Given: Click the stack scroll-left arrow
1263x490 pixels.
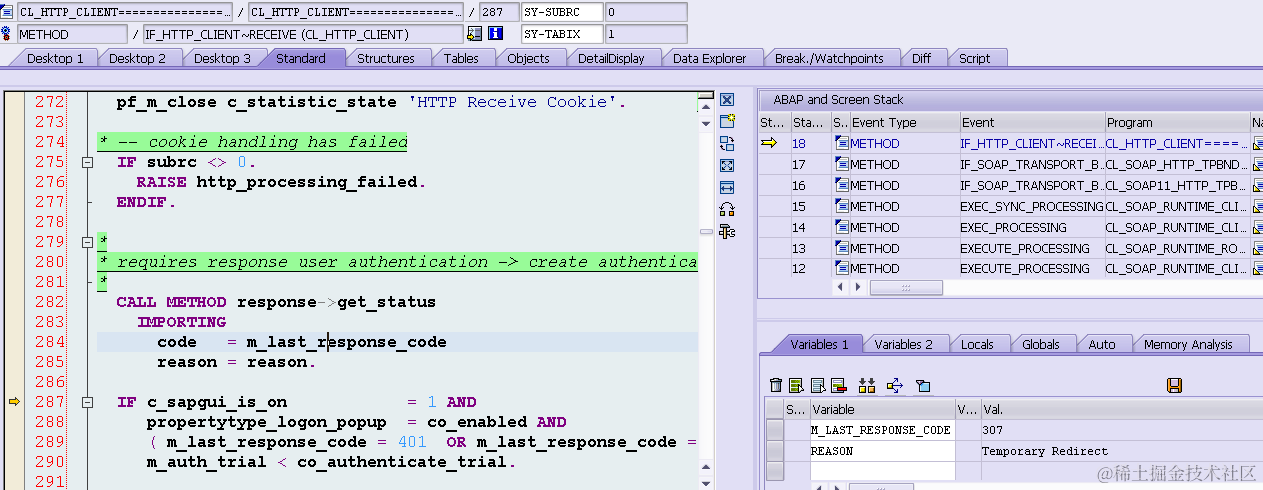Looking at the screenshot, I should [x=840, y=288].
